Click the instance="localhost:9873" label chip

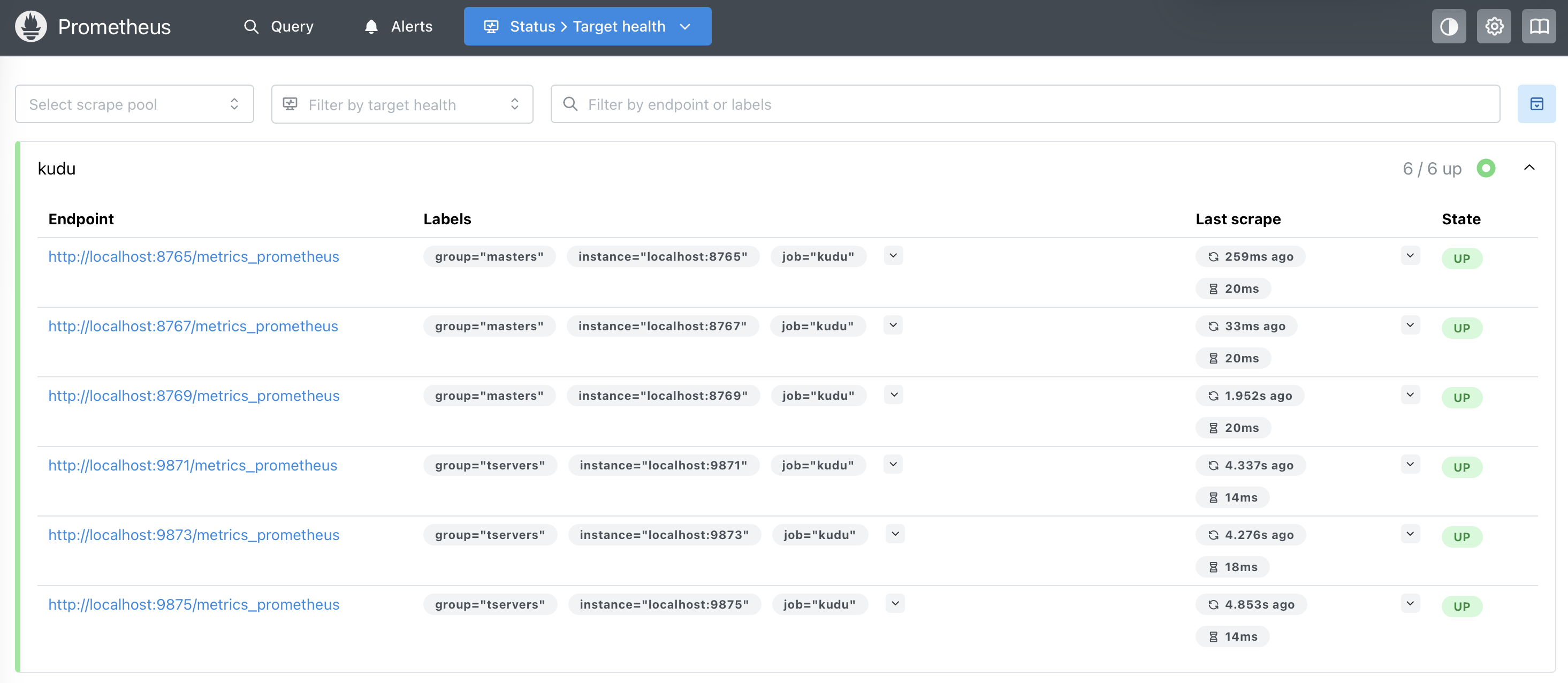664,535
